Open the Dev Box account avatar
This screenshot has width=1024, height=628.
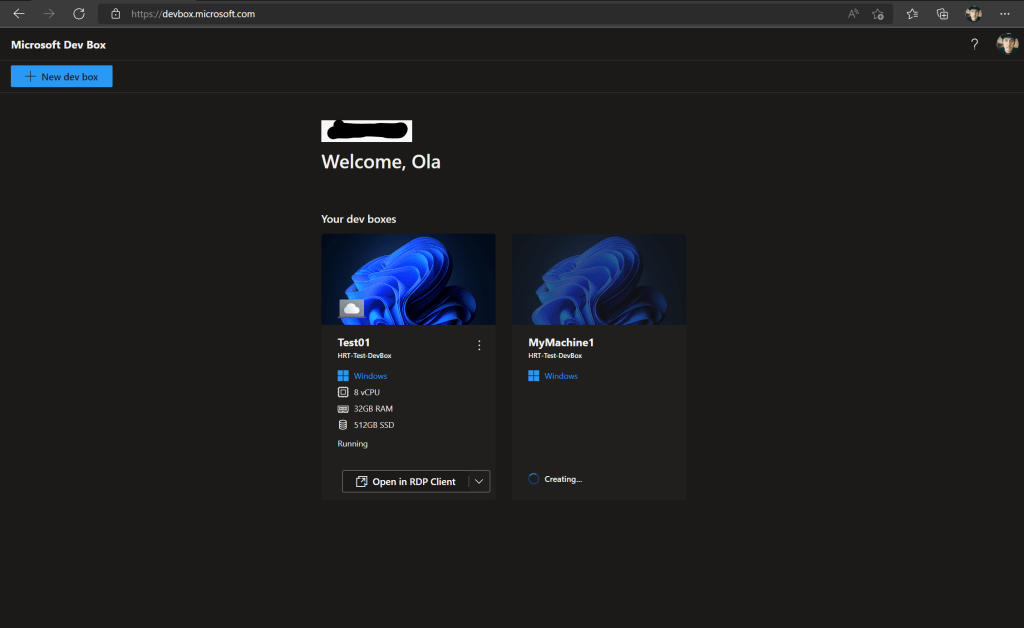click(1007, 44)
